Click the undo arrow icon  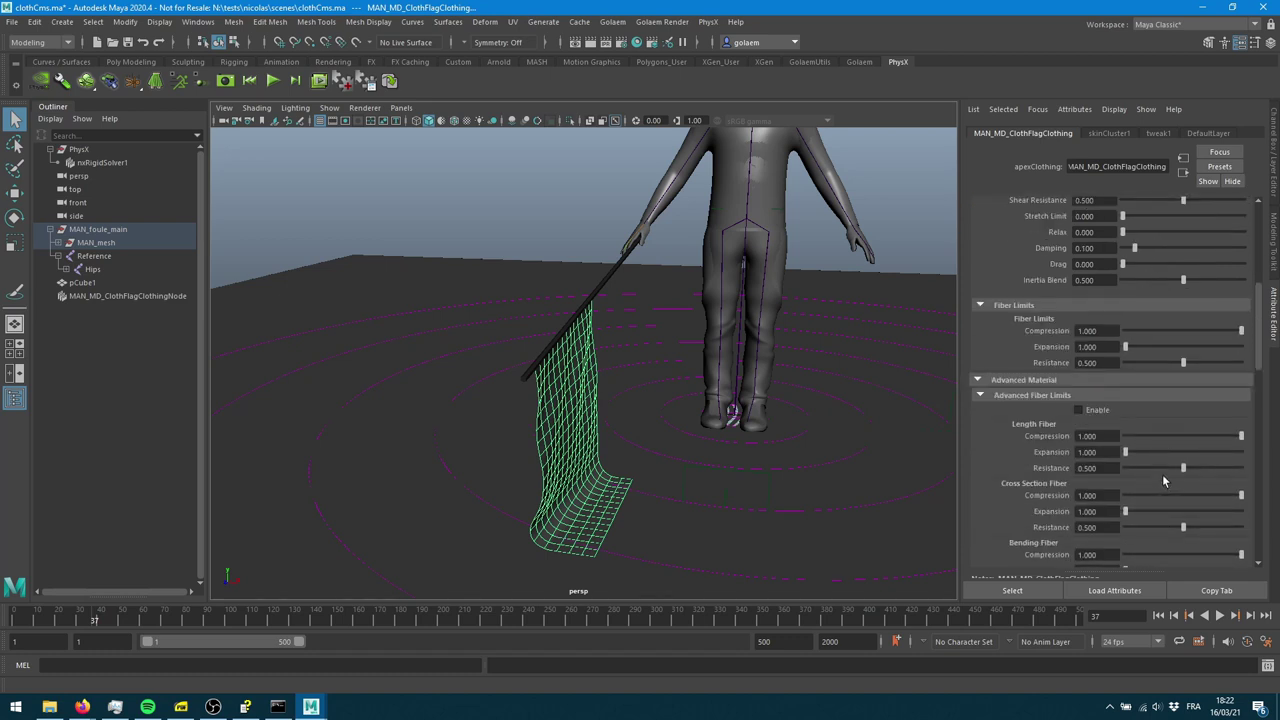tap(143, 42)
